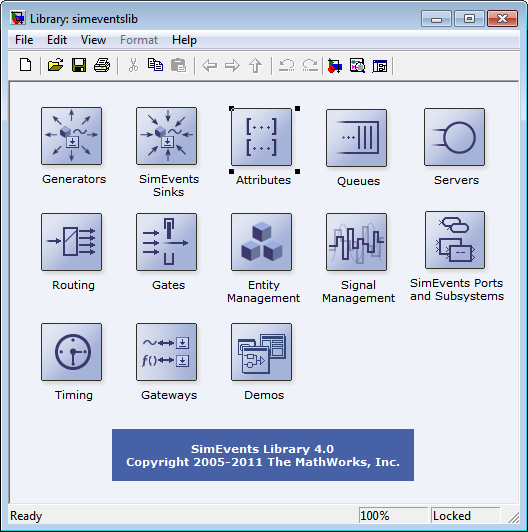Open the Timing library block

(71, 352)
